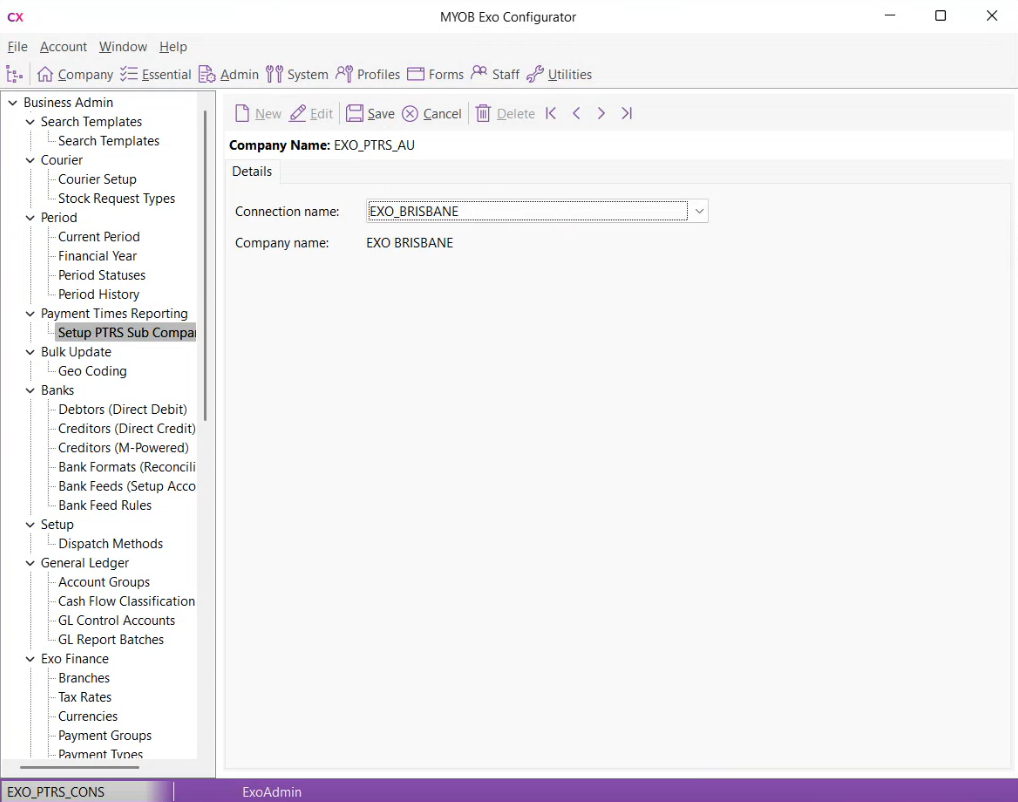1018x802 pixels.
Task: Select Courier Setup in tree
Action: coord(97,179)
